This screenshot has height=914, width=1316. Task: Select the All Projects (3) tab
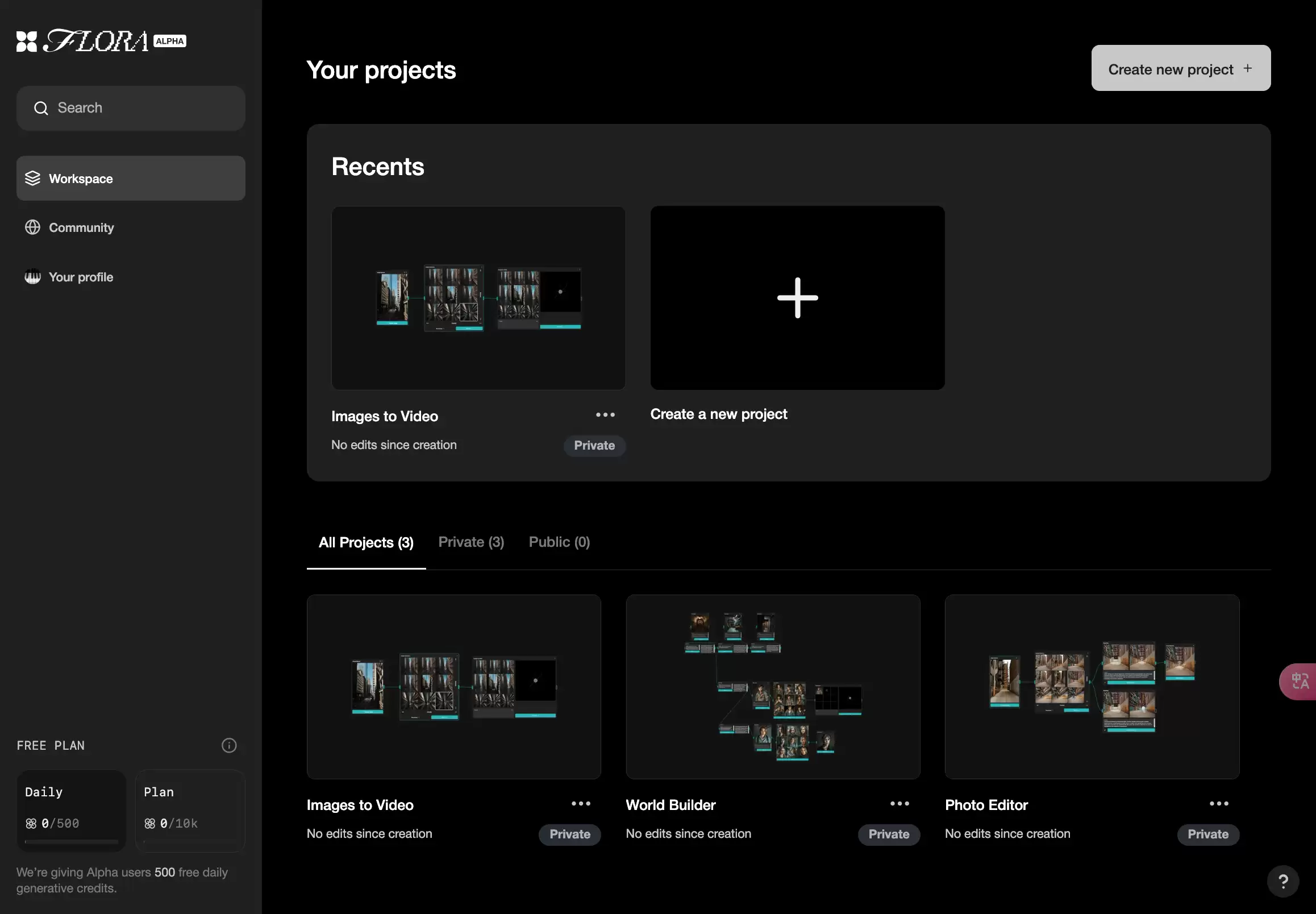(366, 542)
